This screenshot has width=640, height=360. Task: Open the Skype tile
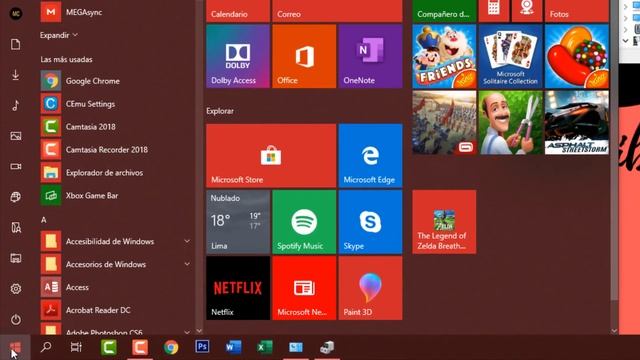[x=370, y=222]
